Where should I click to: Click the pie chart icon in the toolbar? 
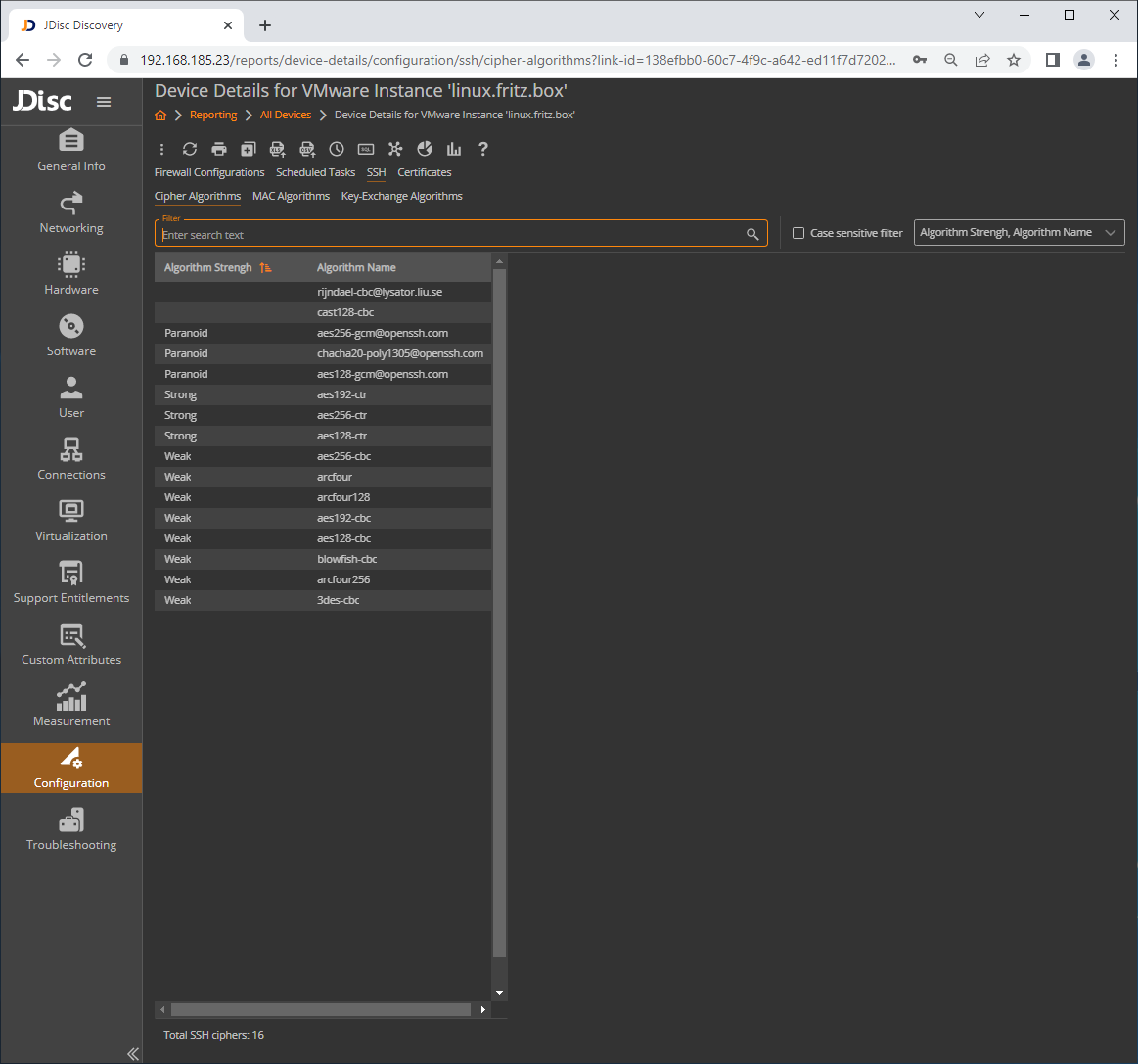coord(425,149)
